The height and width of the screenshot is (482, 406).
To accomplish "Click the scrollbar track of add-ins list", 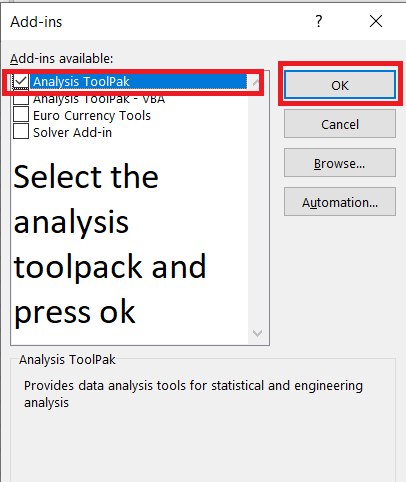I will click(257, 207).
